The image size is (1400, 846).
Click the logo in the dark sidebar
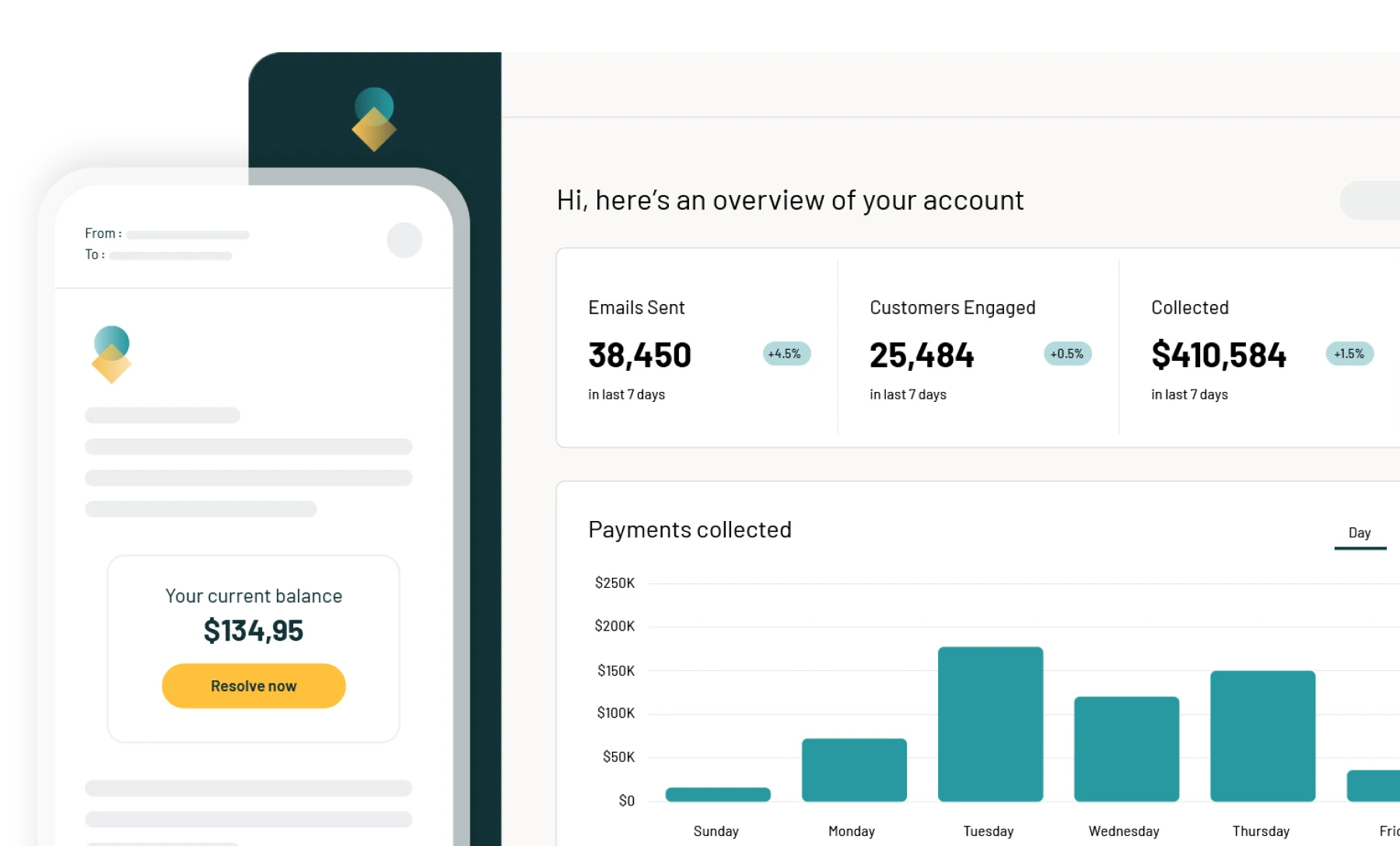pos(374,119)
